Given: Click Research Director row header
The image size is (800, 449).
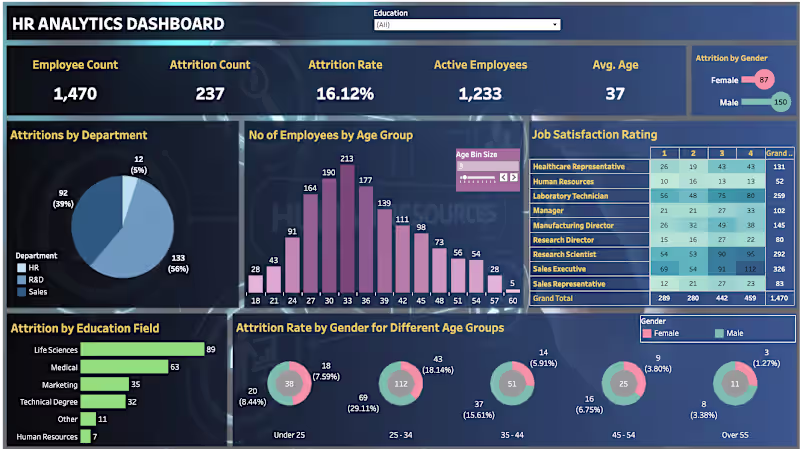Looking at the screenshot, I should [x=589, y=240].
